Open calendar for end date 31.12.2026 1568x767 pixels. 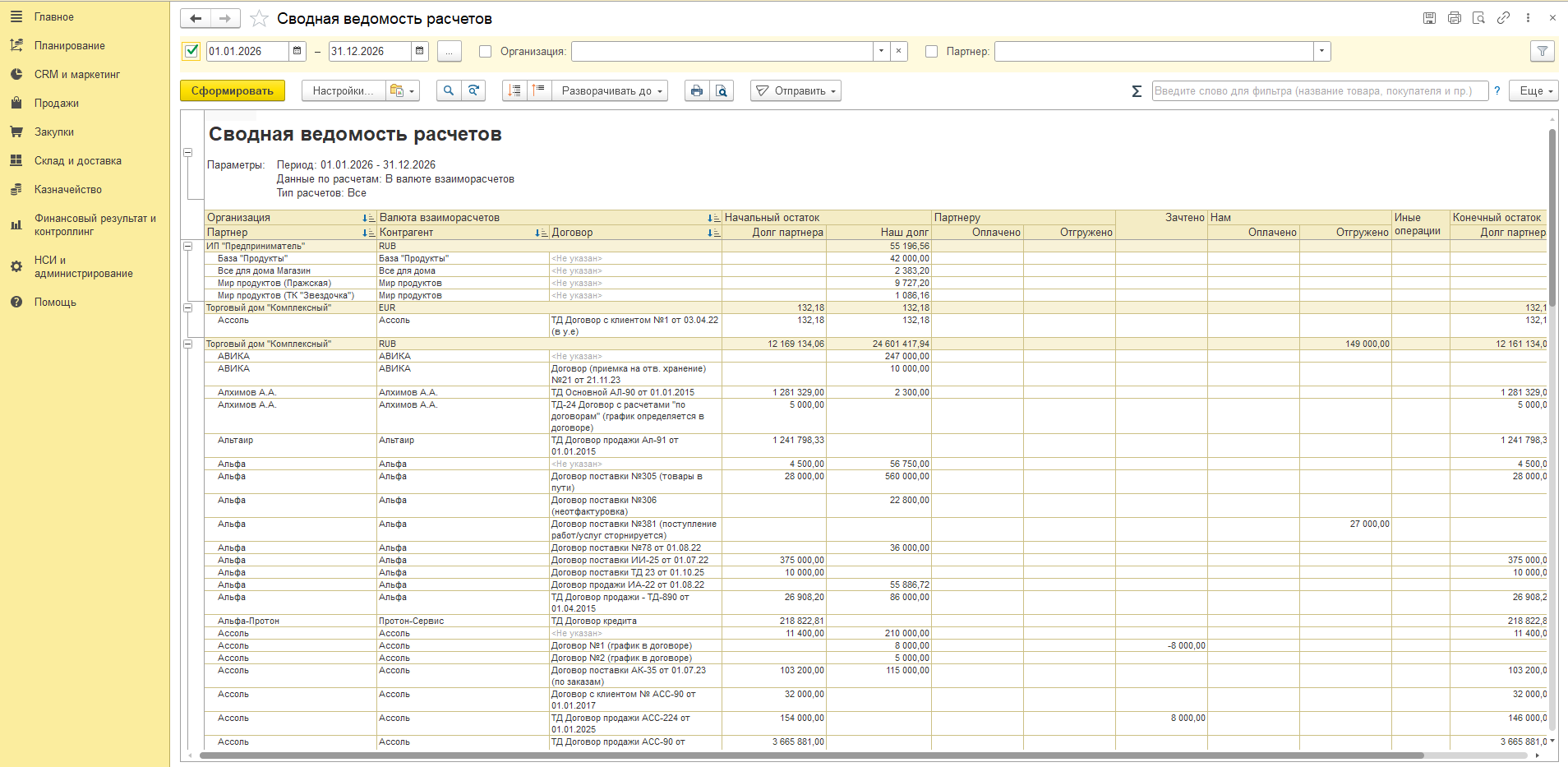click(x=420, y=51)
